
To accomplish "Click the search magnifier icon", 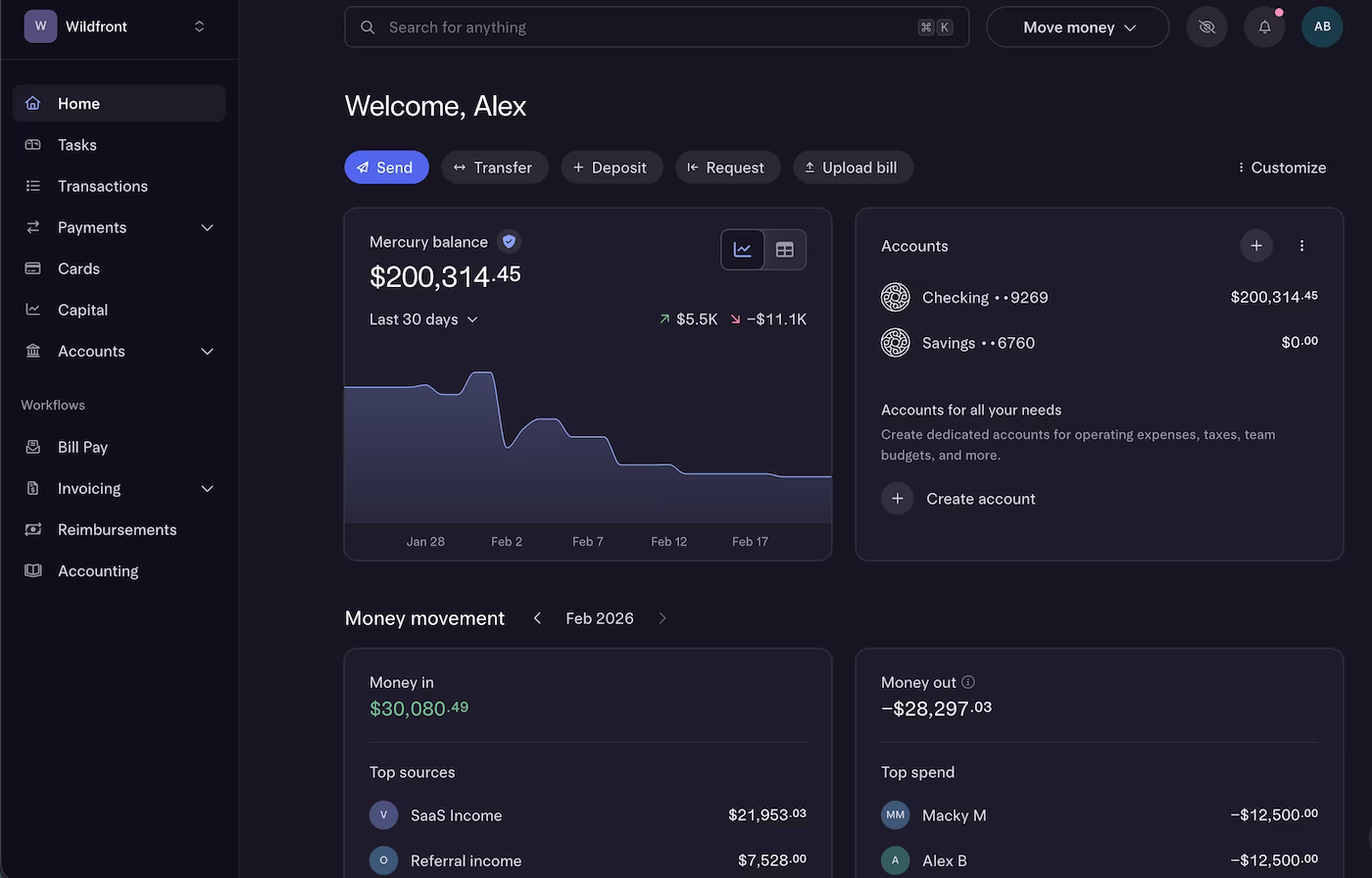I will [x=367, y=26].
